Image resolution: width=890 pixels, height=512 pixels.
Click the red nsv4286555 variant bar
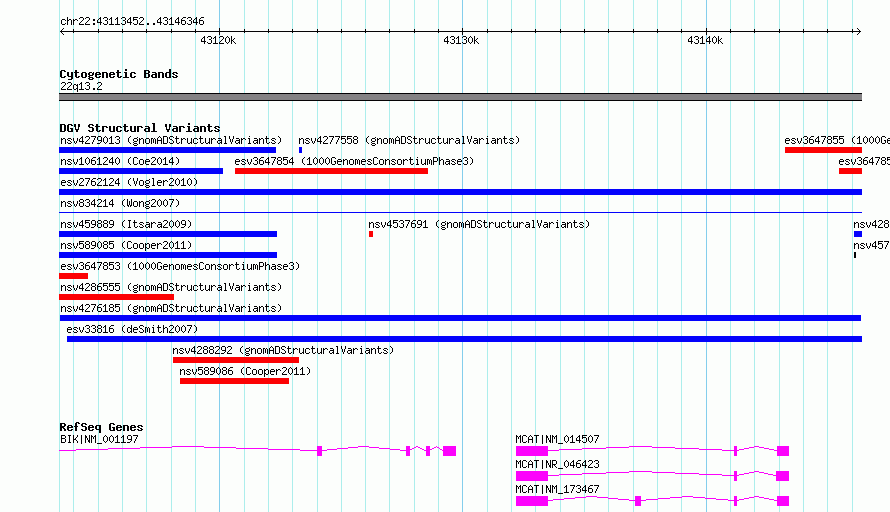(116, 297)
